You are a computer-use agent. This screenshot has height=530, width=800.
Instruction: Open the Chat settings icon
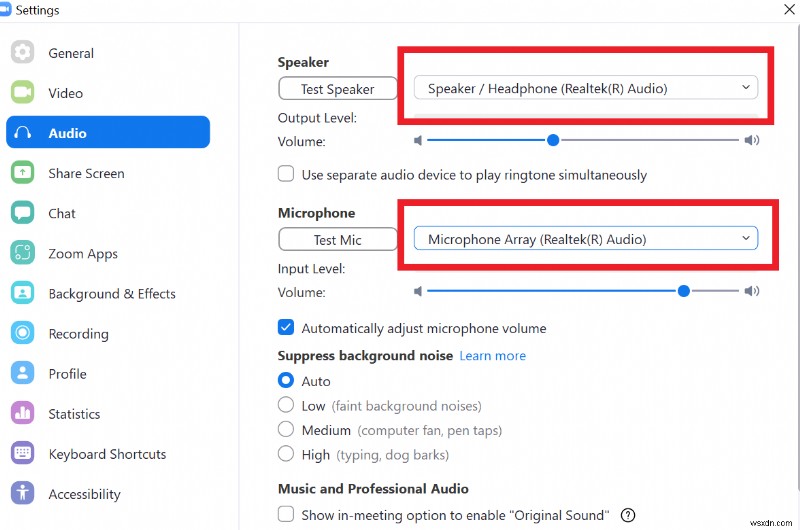click(x=22, y=213)
